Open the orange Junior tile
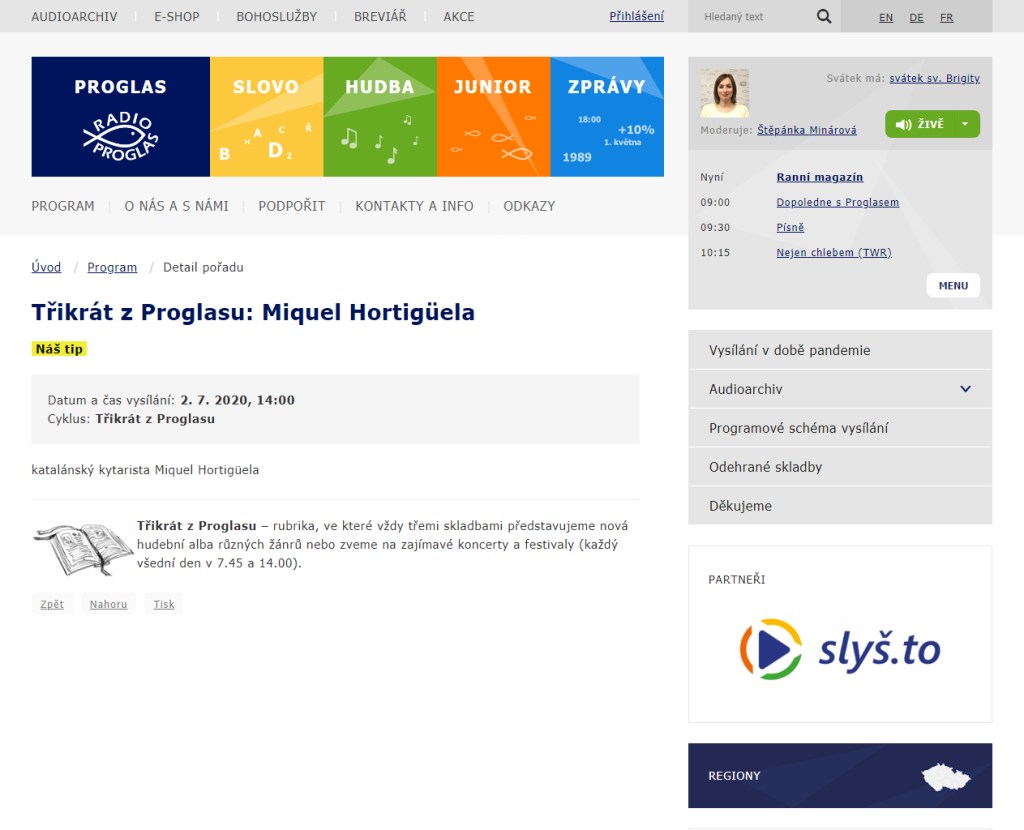Image resolution: width=1024 pixels, height=830 pixels. [x=493, y=117]
